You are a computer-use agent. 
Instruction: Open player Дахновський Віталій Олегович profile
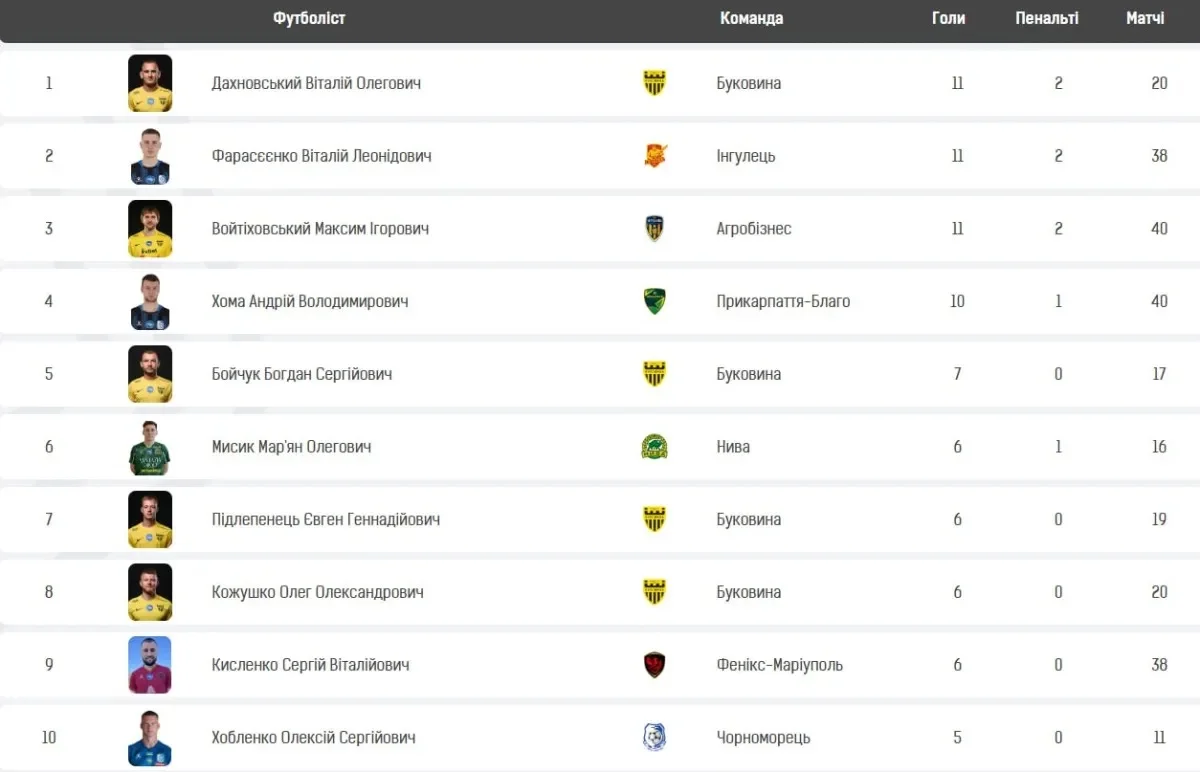pos(316,83)
